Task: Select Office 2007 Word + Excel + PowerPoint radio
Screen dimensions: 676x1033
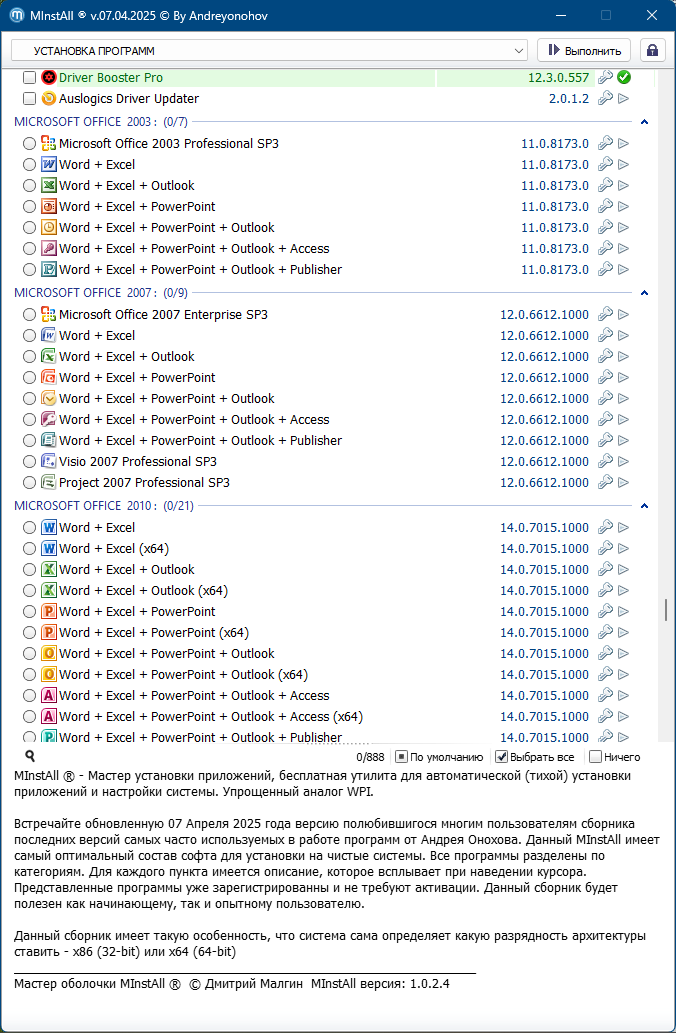Action: [x=29, y=378]
